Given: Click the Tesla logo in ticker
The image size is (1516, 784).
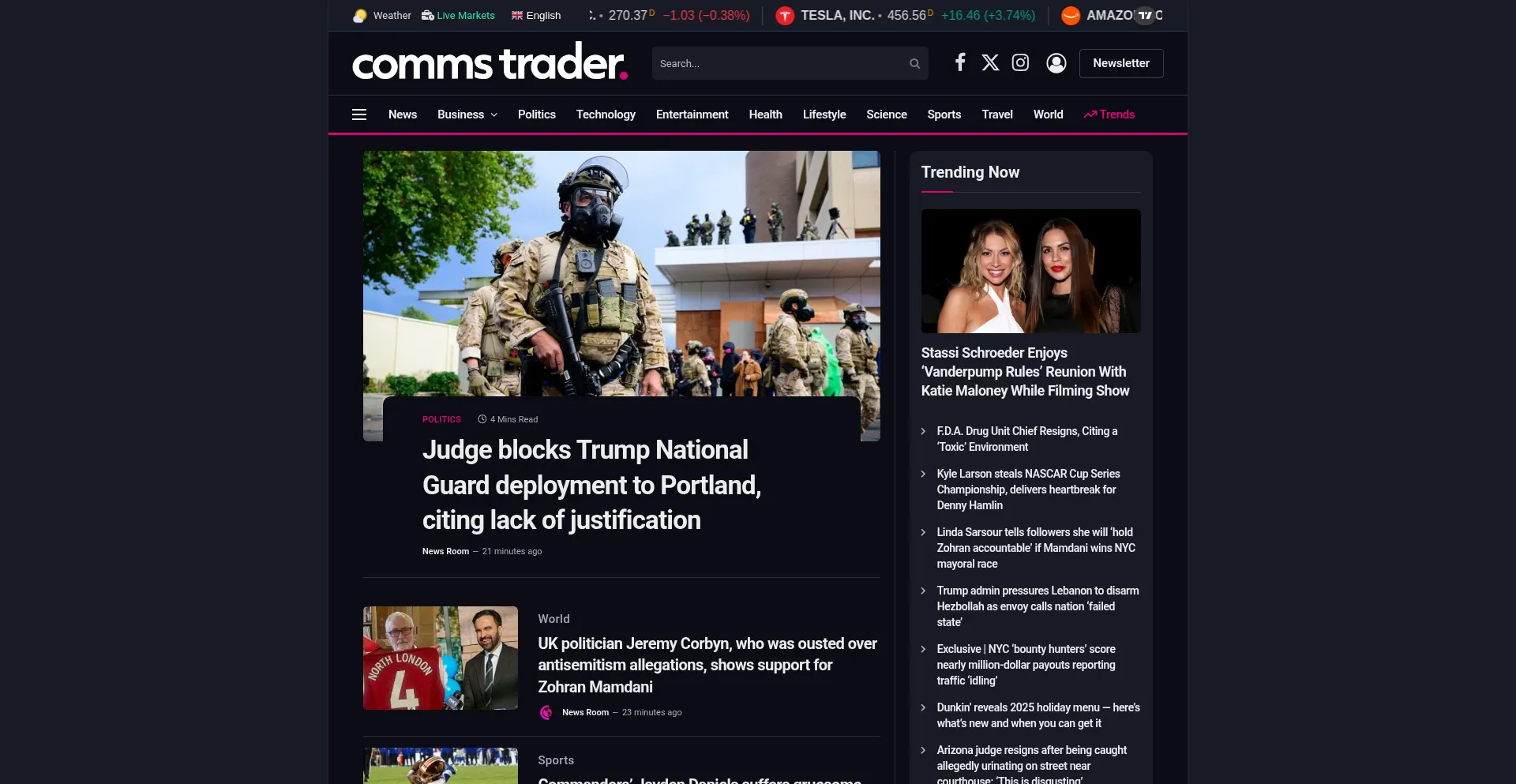Looking at the screenshot, I should click(x=785, y=16).
